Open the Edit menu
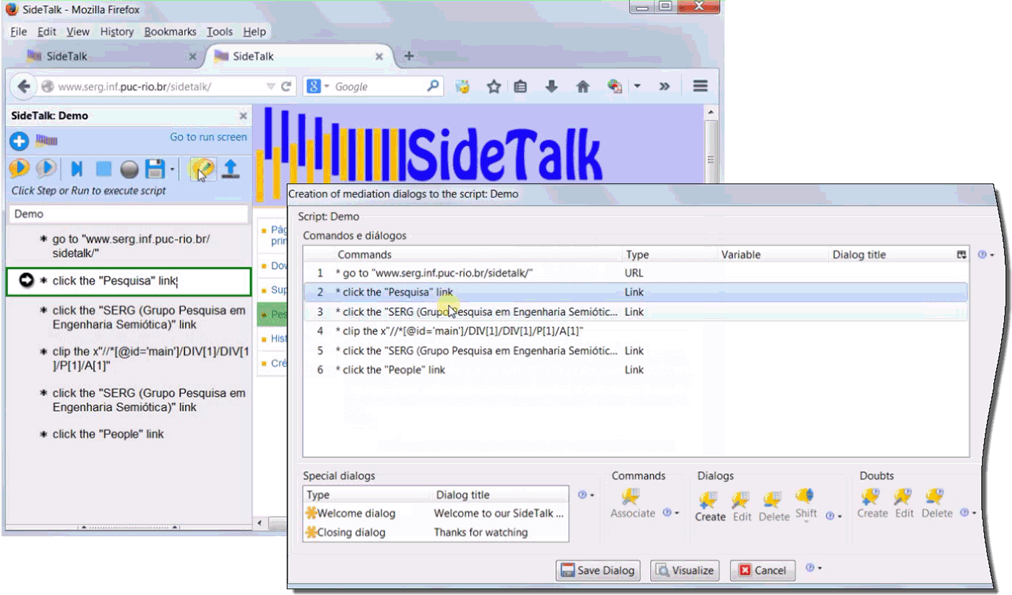 [46, 32]
